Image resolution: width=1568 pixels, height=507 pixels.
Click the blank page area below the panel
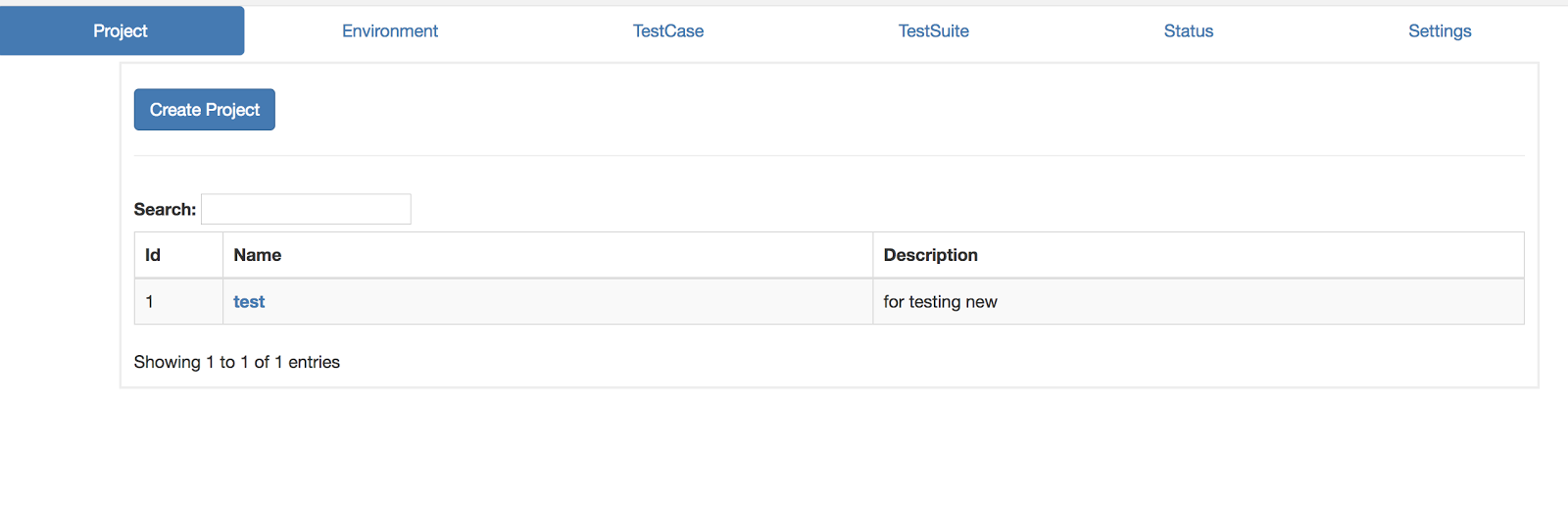784,451
